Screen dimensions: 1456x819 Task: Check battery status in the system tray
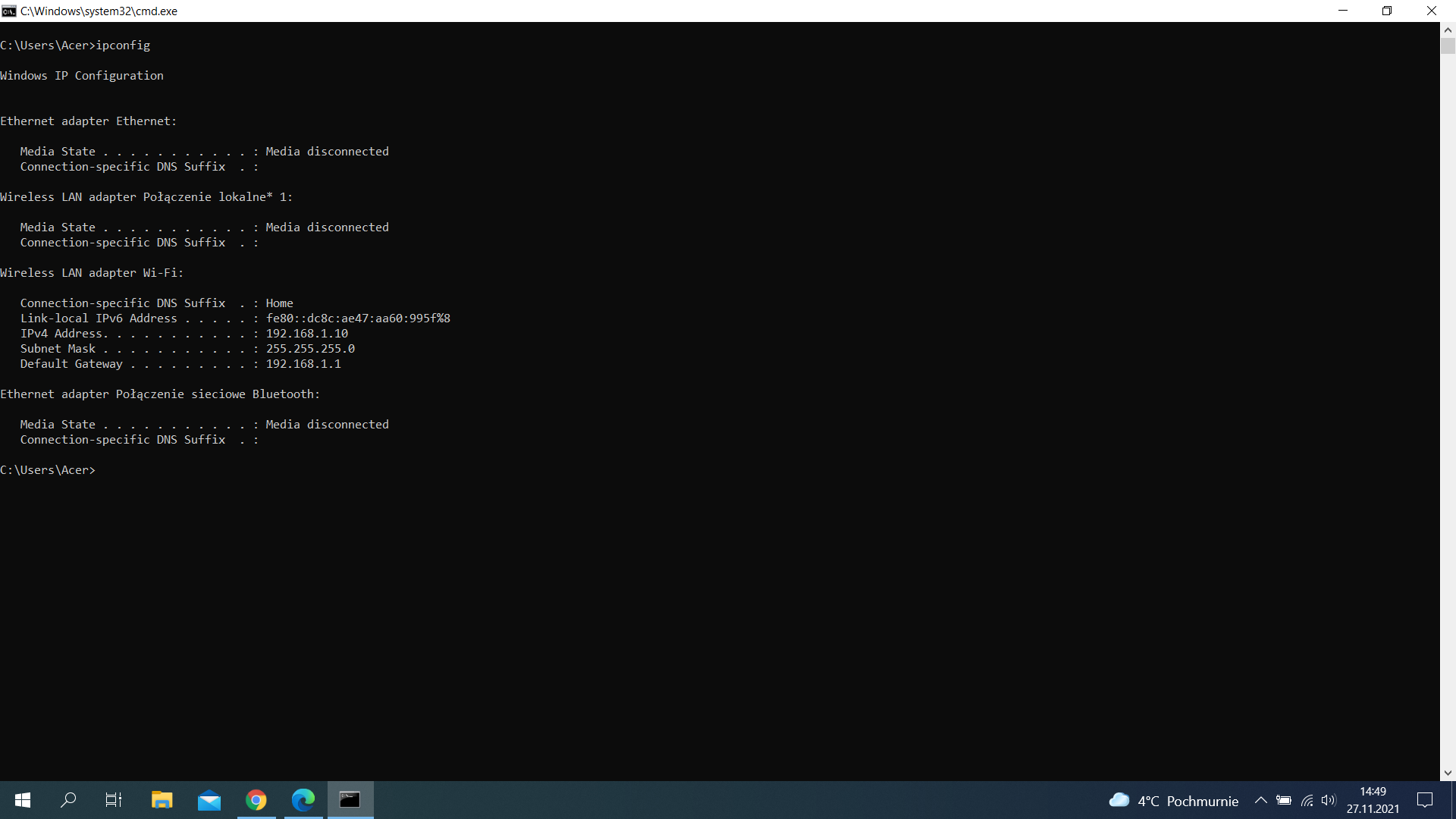[x=1284, y=800]
